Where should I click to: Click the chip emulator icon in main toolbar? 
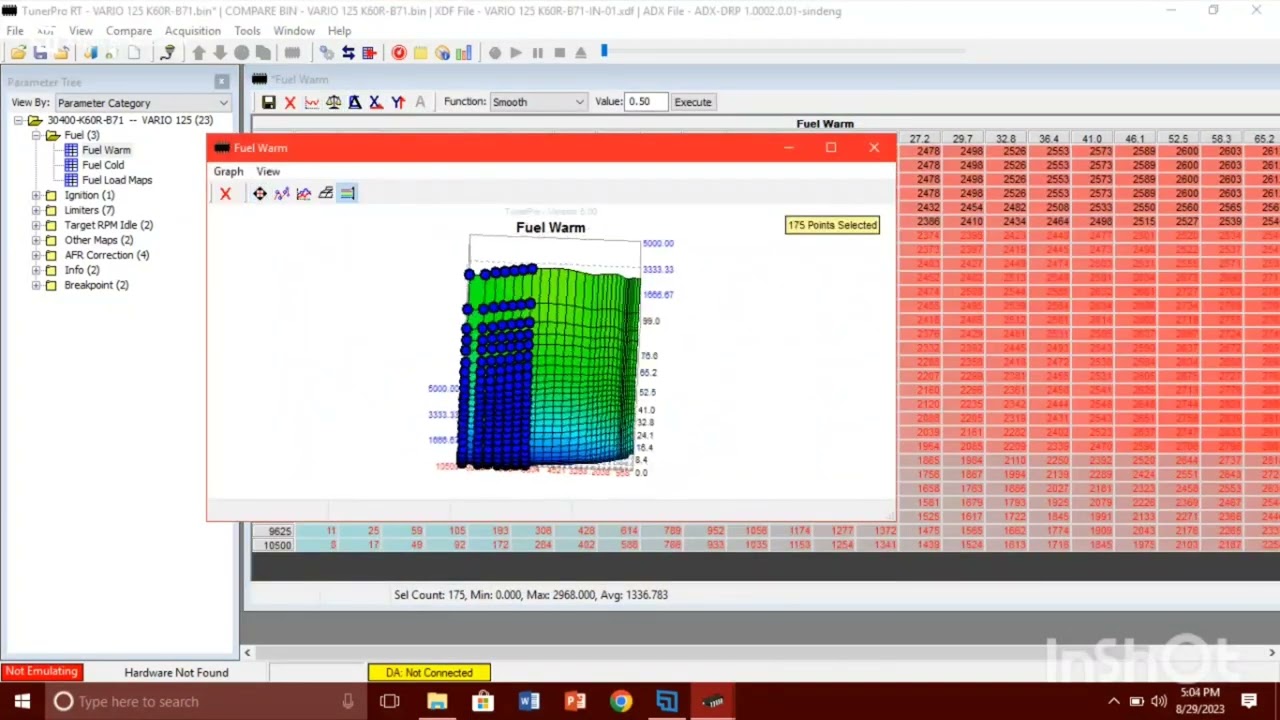click(x=292, y=53)
